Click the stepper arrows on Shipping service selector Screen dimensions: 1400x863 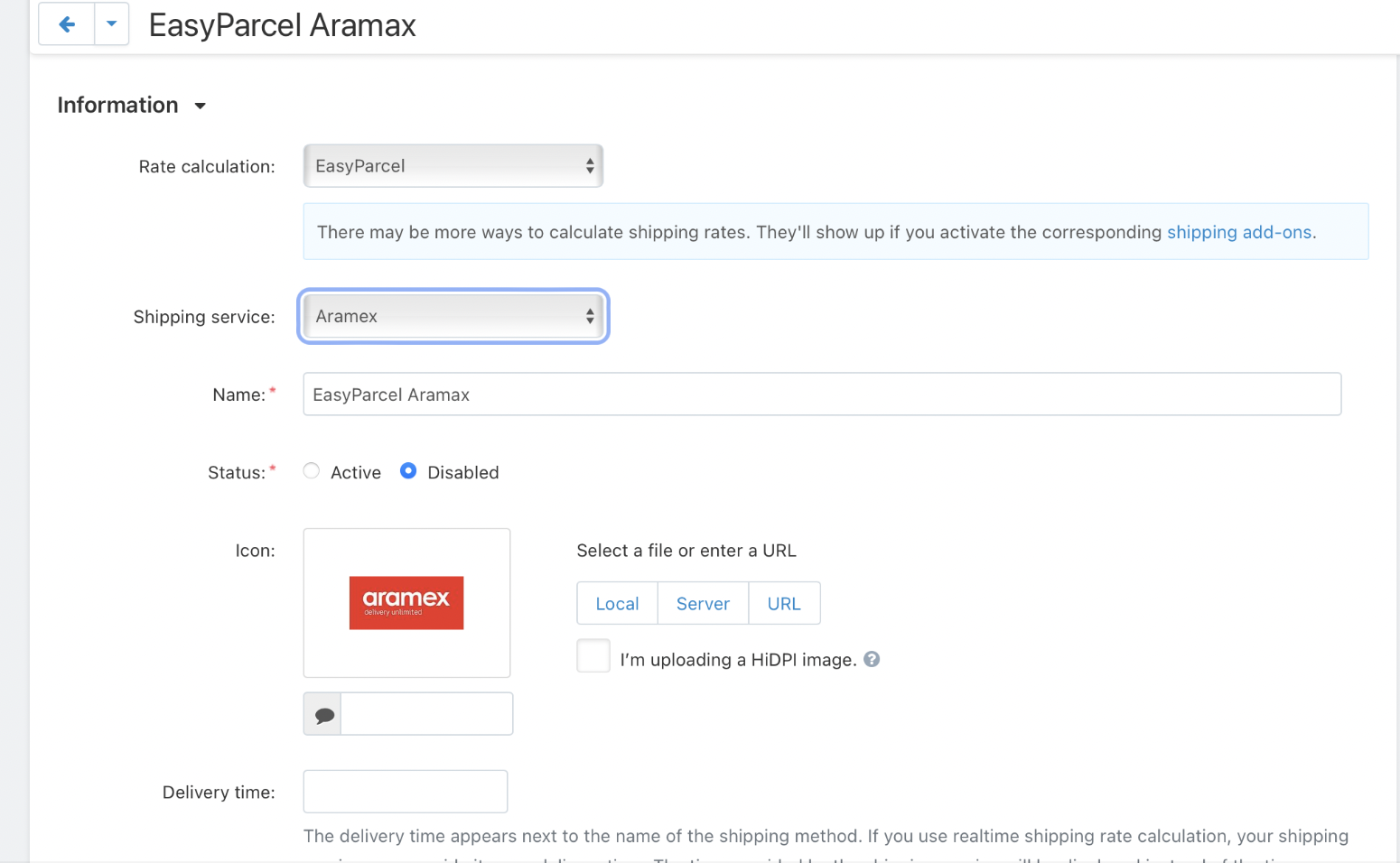pyautogui.click(x=590, y=316)
